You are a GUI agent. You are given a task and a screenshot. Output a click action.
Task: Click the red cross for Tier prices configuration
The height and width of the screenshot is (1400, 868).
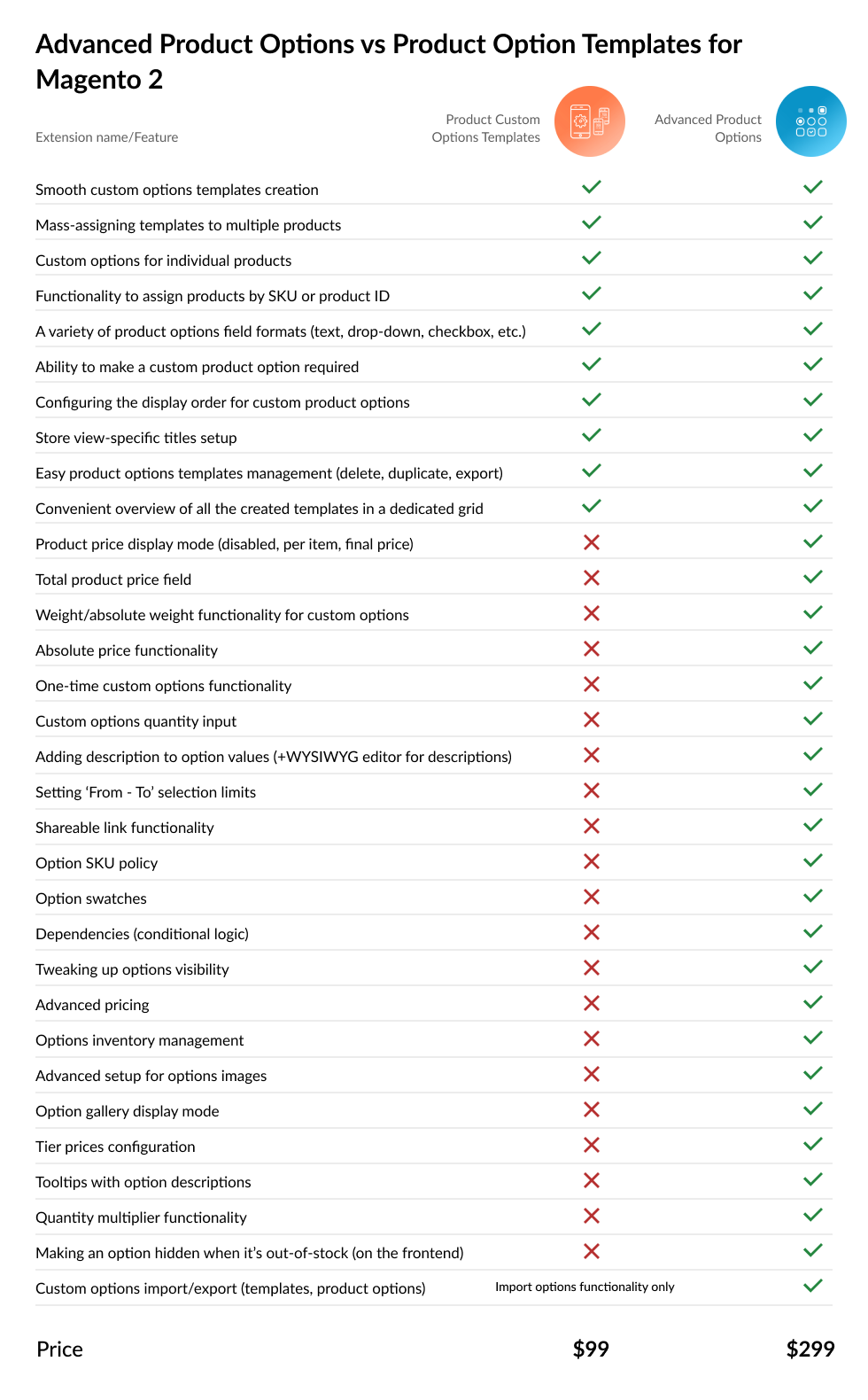[x=592, y=1145]
